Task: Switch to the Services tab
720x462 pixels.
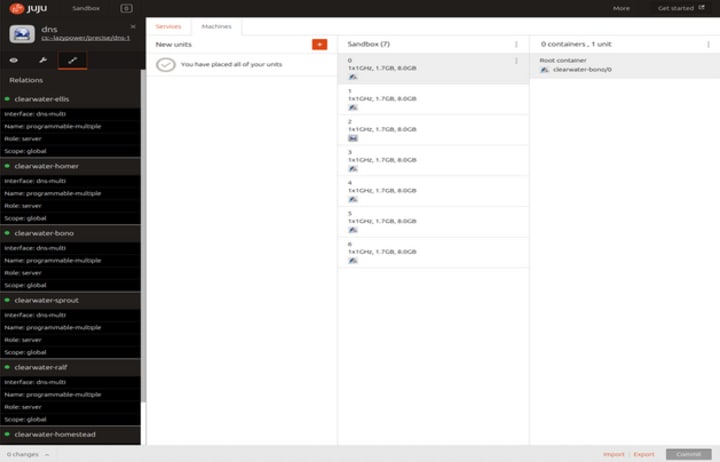Action: coord(168,27)
